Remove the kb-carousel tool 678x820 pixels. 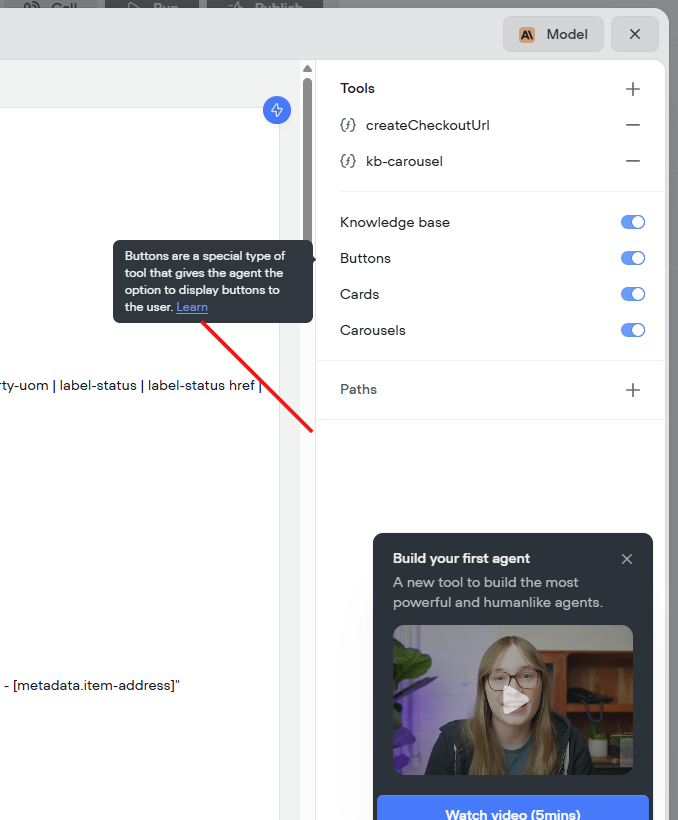(632, 161)
